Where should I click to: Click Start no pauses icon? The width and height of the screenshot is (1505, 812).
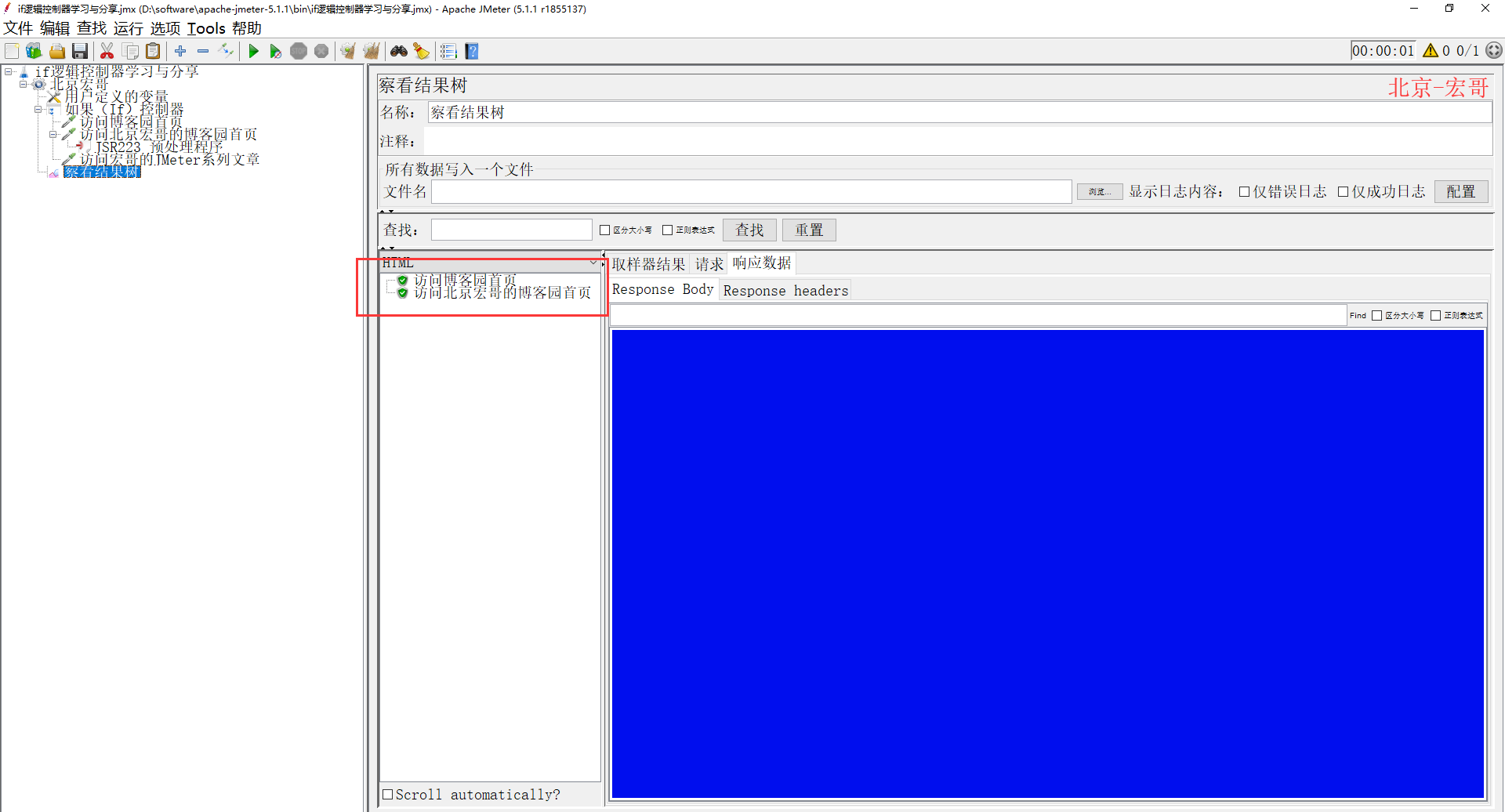click(276, 51)
